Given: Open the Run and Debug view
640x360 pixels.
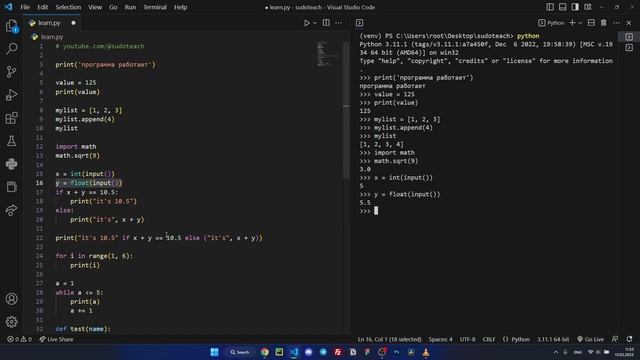Looking at the screenshot, I should 11,95.
